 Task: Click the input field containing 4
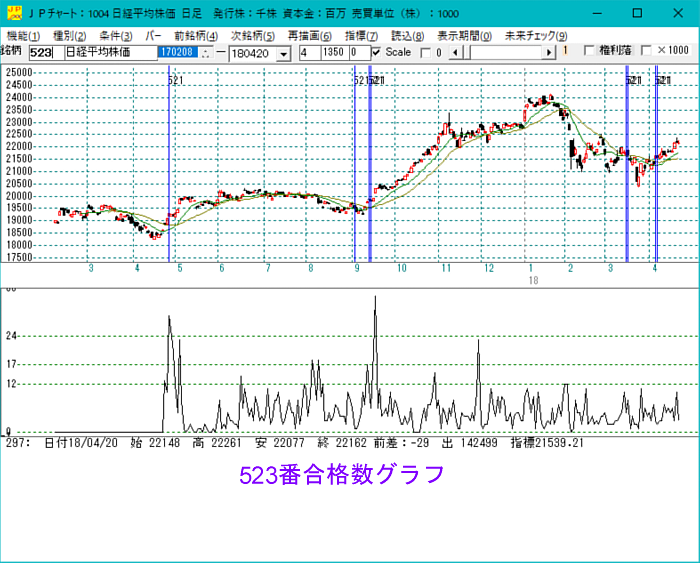pos(309,53)
